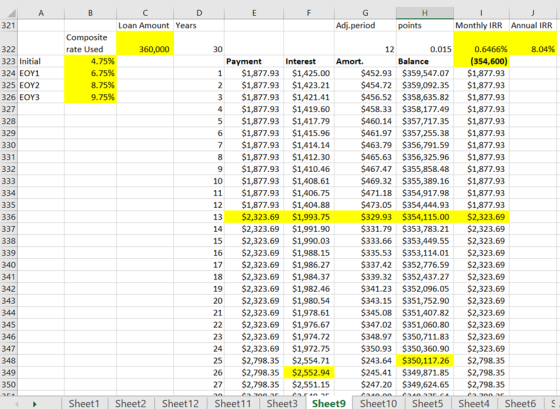Select the $452.93 amortization cell
This screenshot has height=409, width=560.
365,73
